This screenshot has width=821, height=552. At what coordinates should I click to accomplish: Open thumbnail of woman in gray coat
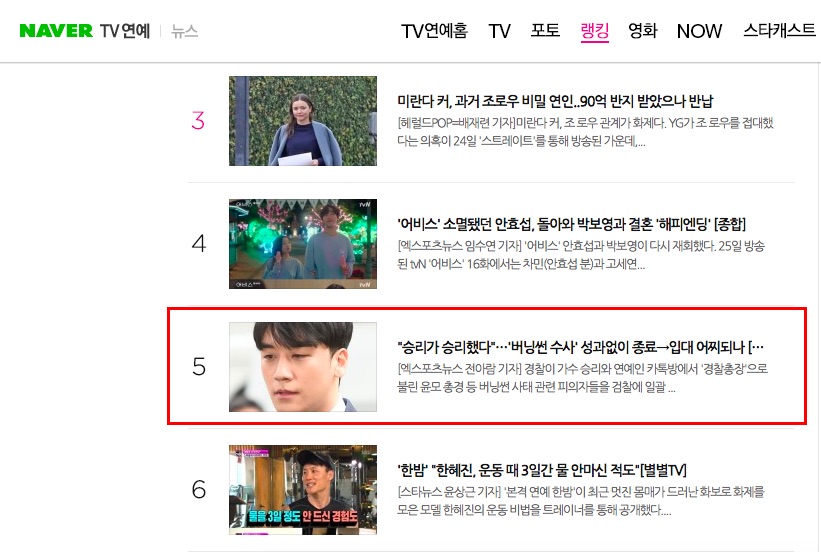tap(303, 121)
